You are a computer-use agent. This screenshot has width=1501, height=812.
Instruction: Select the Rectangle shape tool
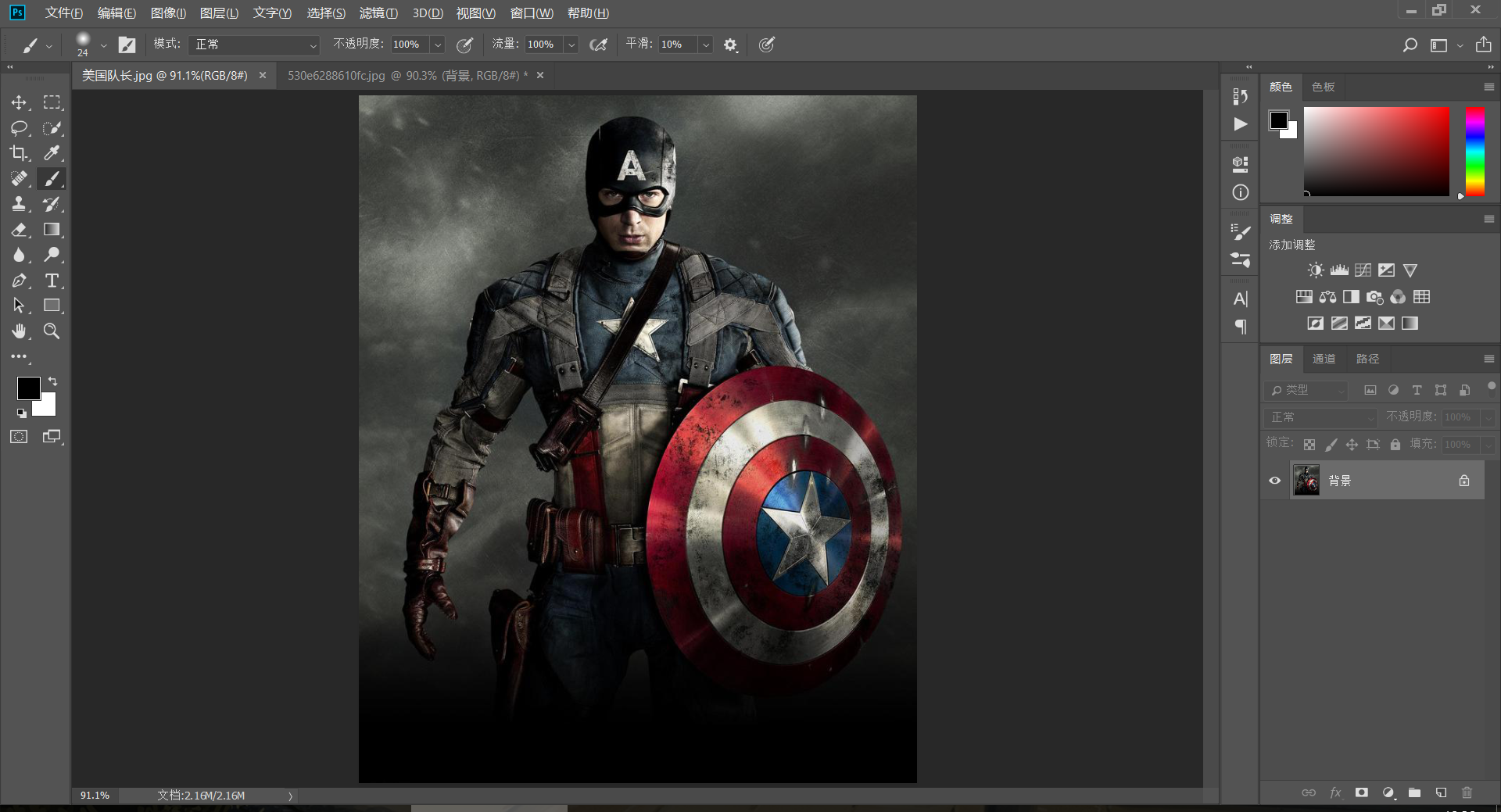tap(52, 306)
